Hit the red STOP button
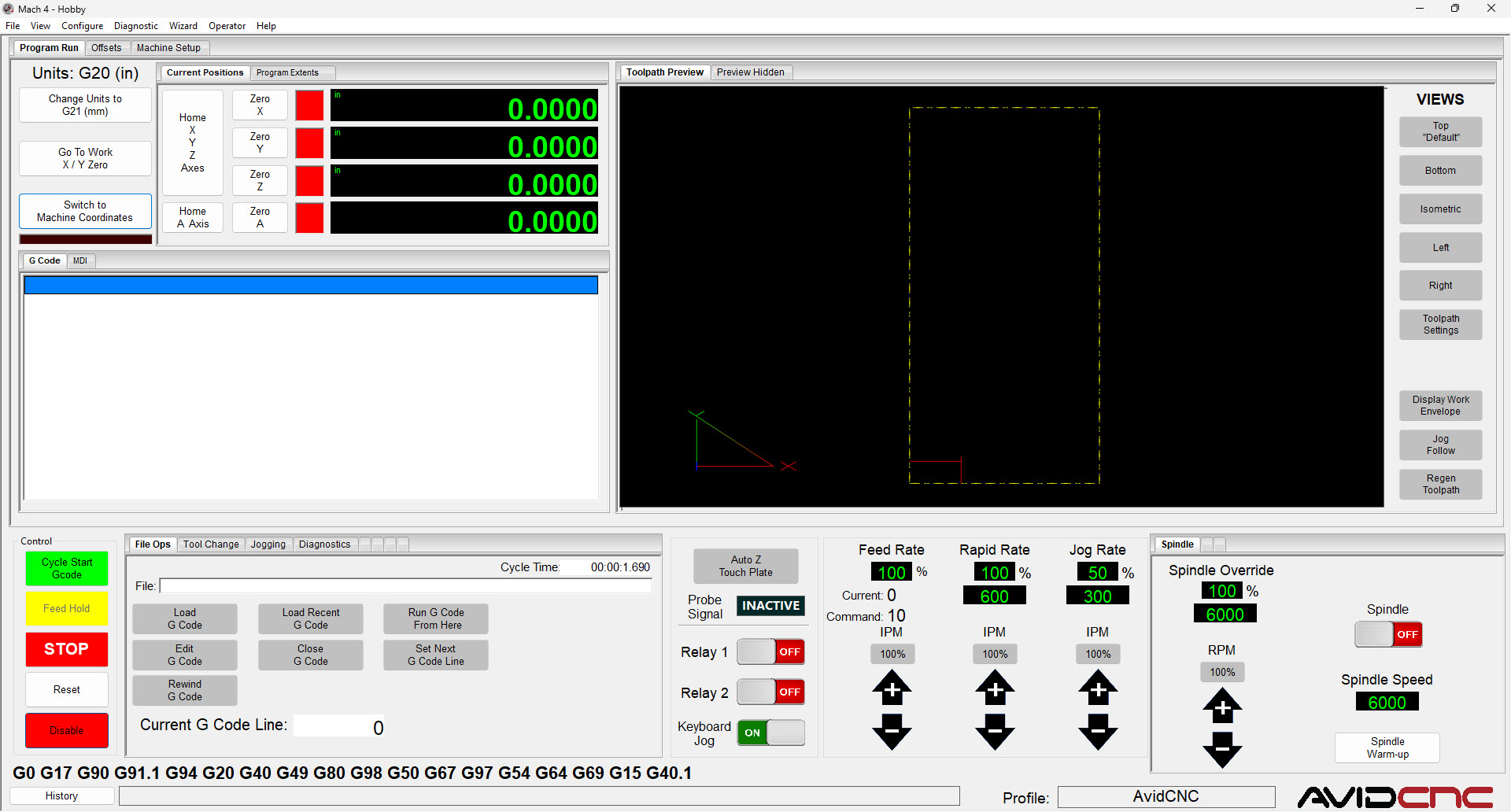This screenshot has width=1511, height=812. click(67, 649)
